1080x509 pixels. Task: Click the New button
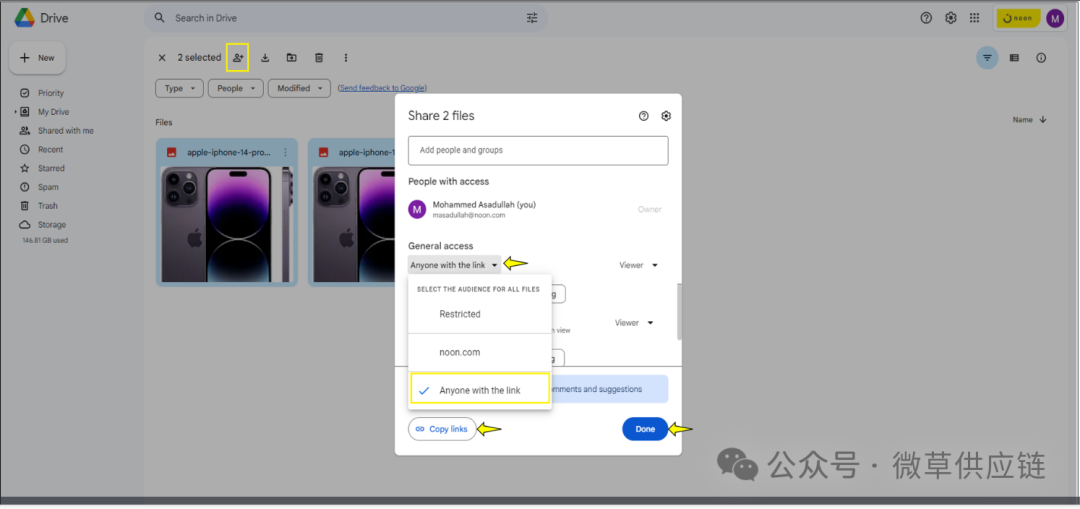[x=37, y=58]
